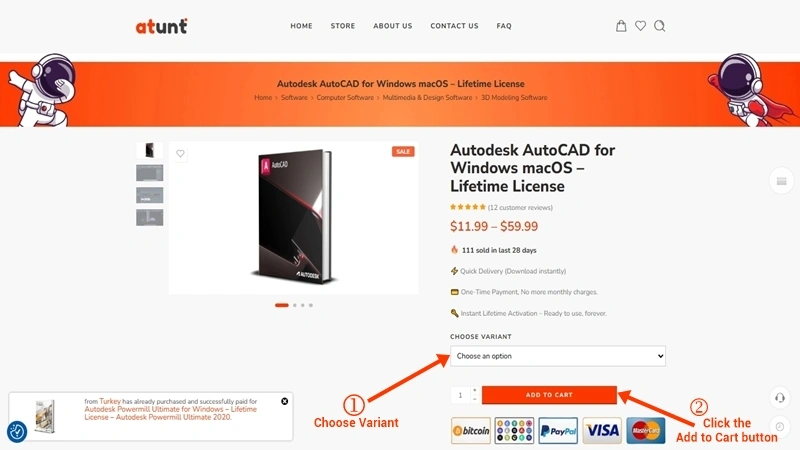Add product to wishlist via heart on image

pyautogui.click(x=180, y=154)
